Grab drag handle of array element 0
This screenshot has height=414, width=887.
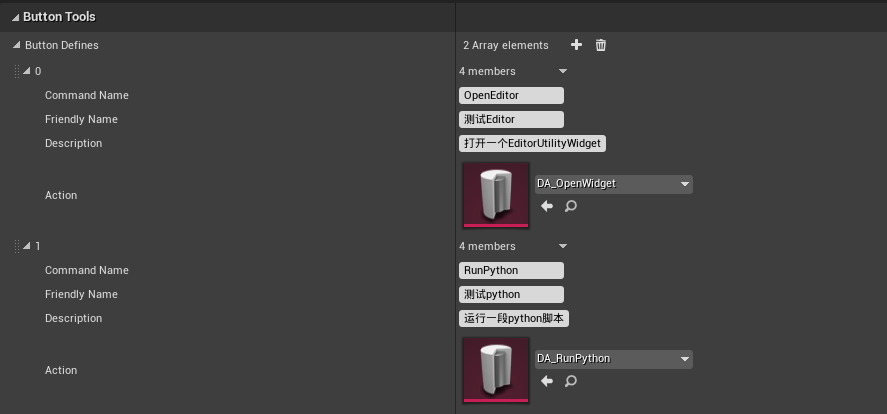click(x=17, y=71)
